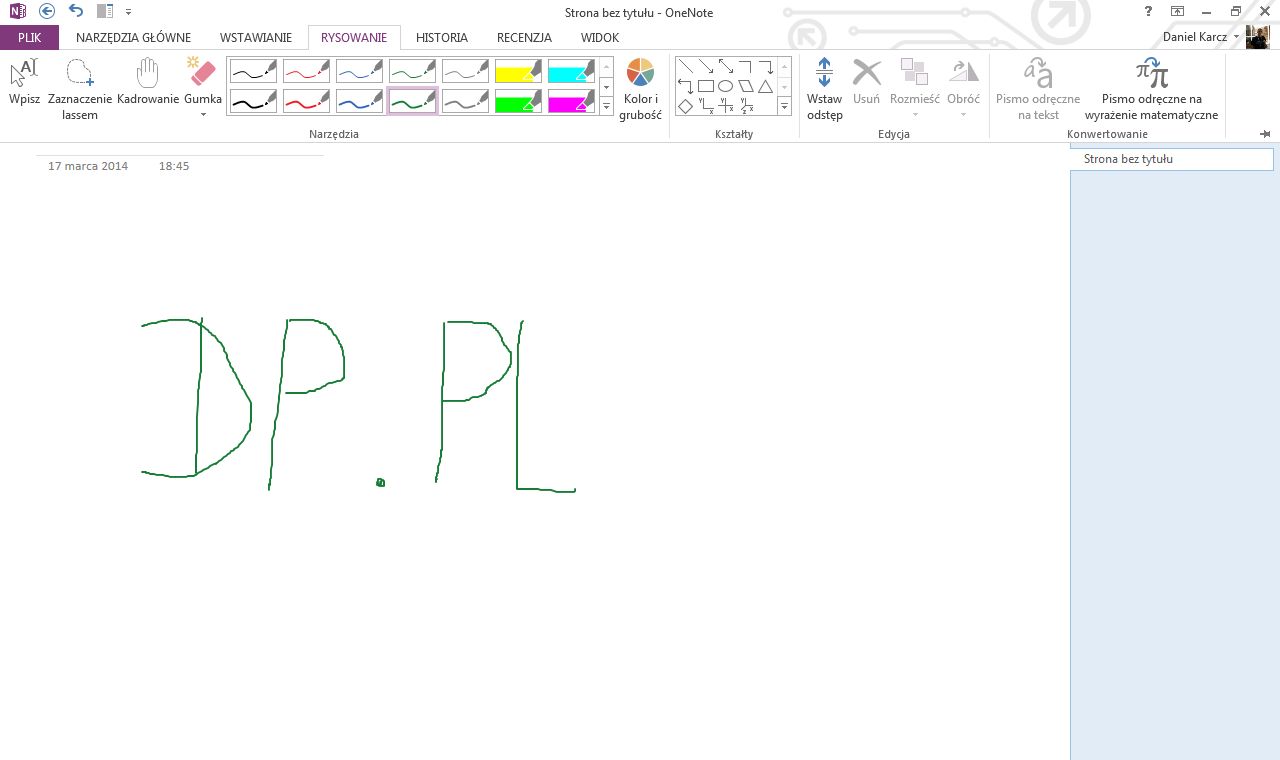Open Quick Access Toolbar customize arrow
This screenshot has width=1280, height=760.
pyautogui.click(x=128, y=12)
